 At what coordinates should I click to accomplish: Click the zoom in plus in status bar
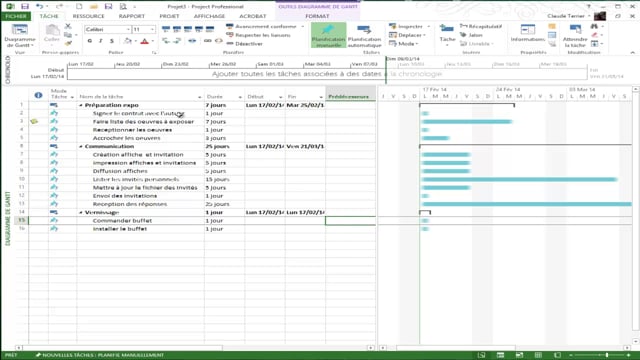pyautogui.click(x=629, y=355)
